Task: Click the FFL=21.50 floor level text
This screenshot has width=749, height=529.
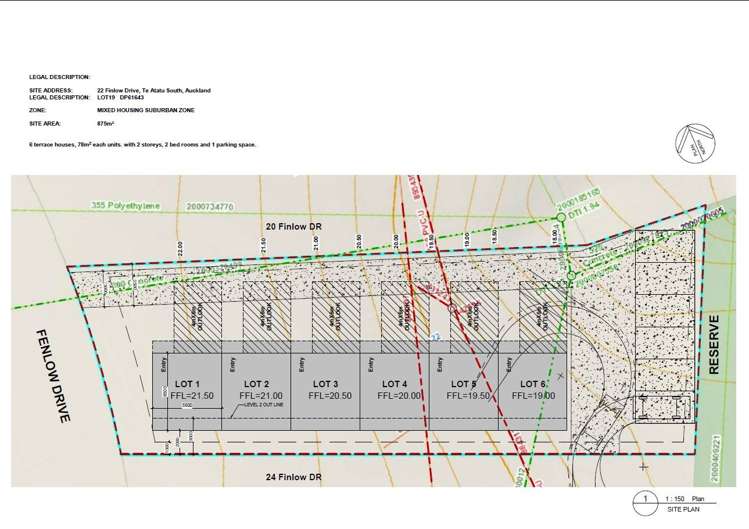Action: point(187,396)
